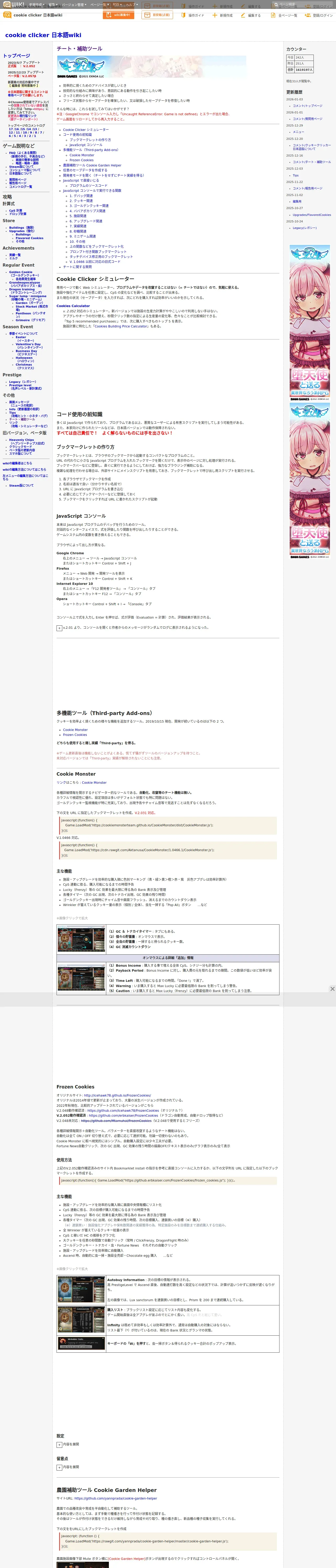Open コメントログ一覧 in the left sidebar
The width and height of the screenshot is (336, 1568).
point(21,187)
